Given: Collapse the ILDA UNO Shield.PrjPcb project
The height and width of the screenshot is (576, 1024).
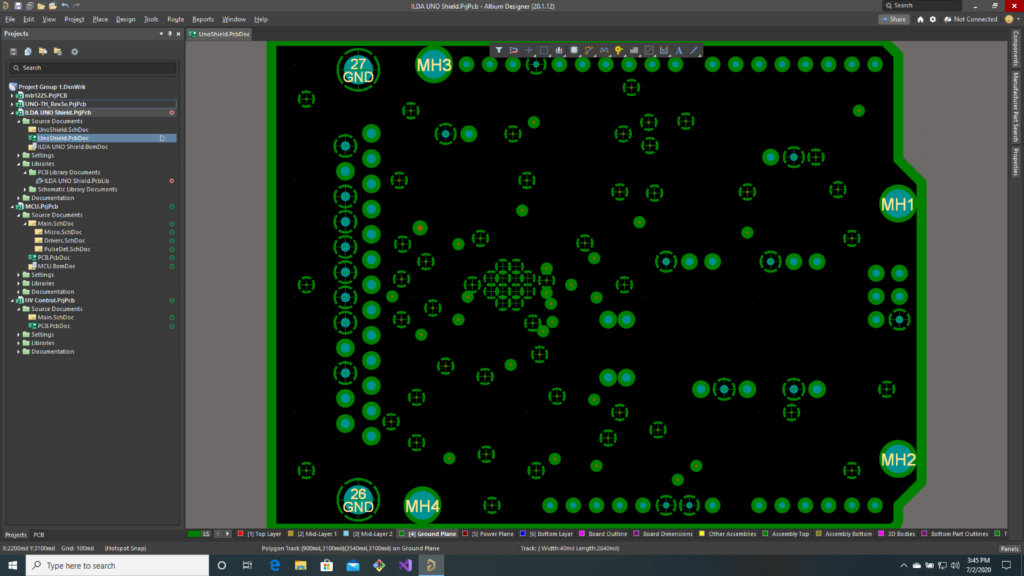Looking at the screenshot, I should point(13,113).
